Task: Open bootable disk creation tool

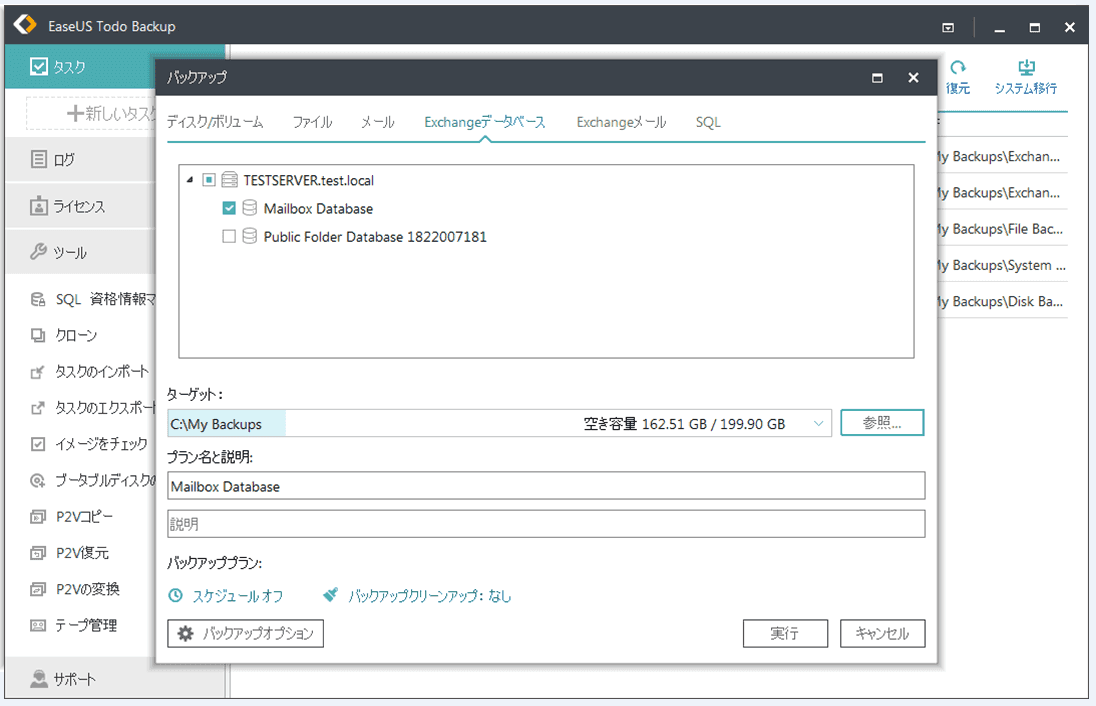Action: point(93,480)
